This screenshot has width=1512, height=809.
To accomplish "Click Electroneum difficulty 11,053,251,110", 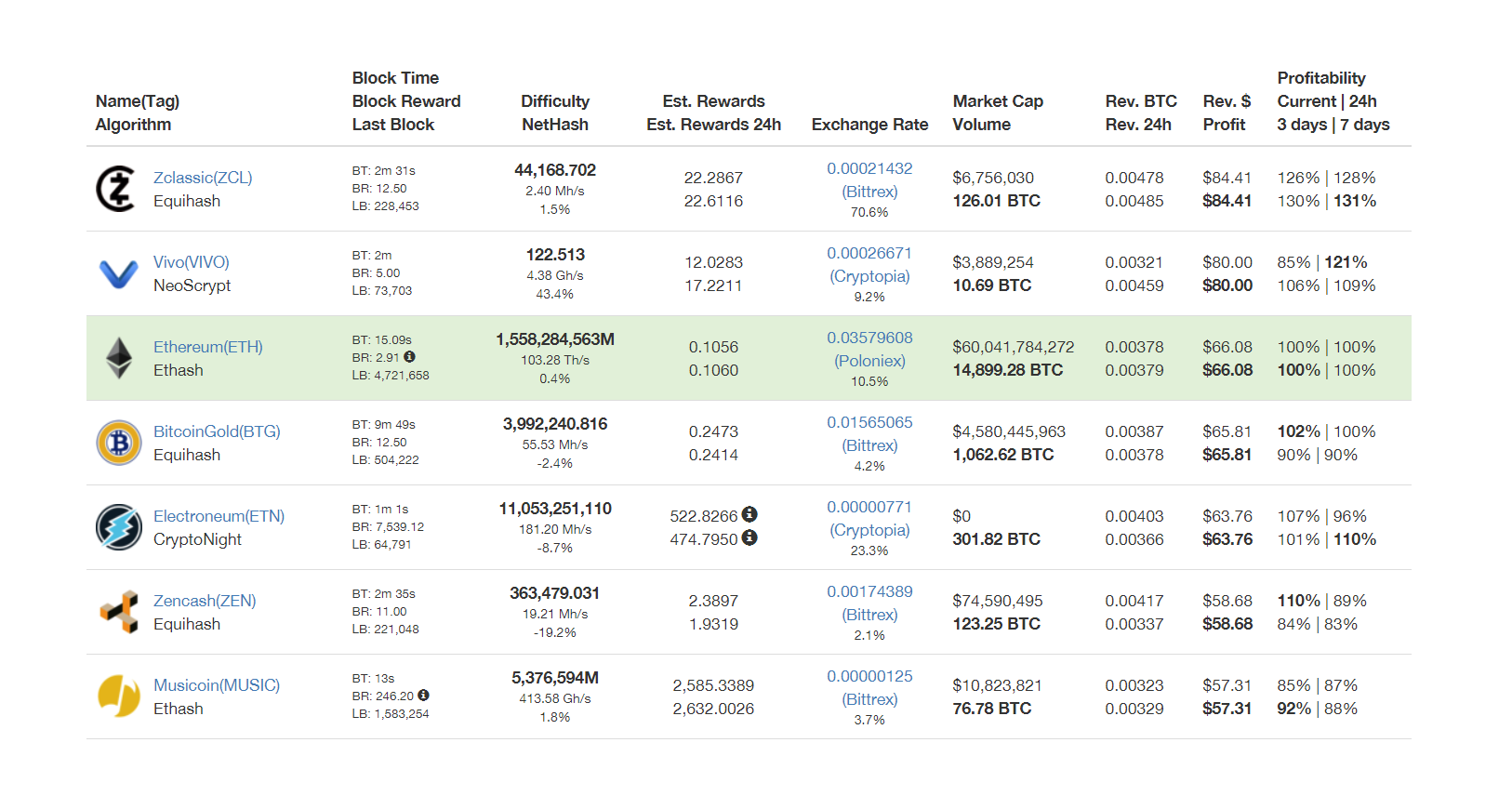I will [555, 509].
